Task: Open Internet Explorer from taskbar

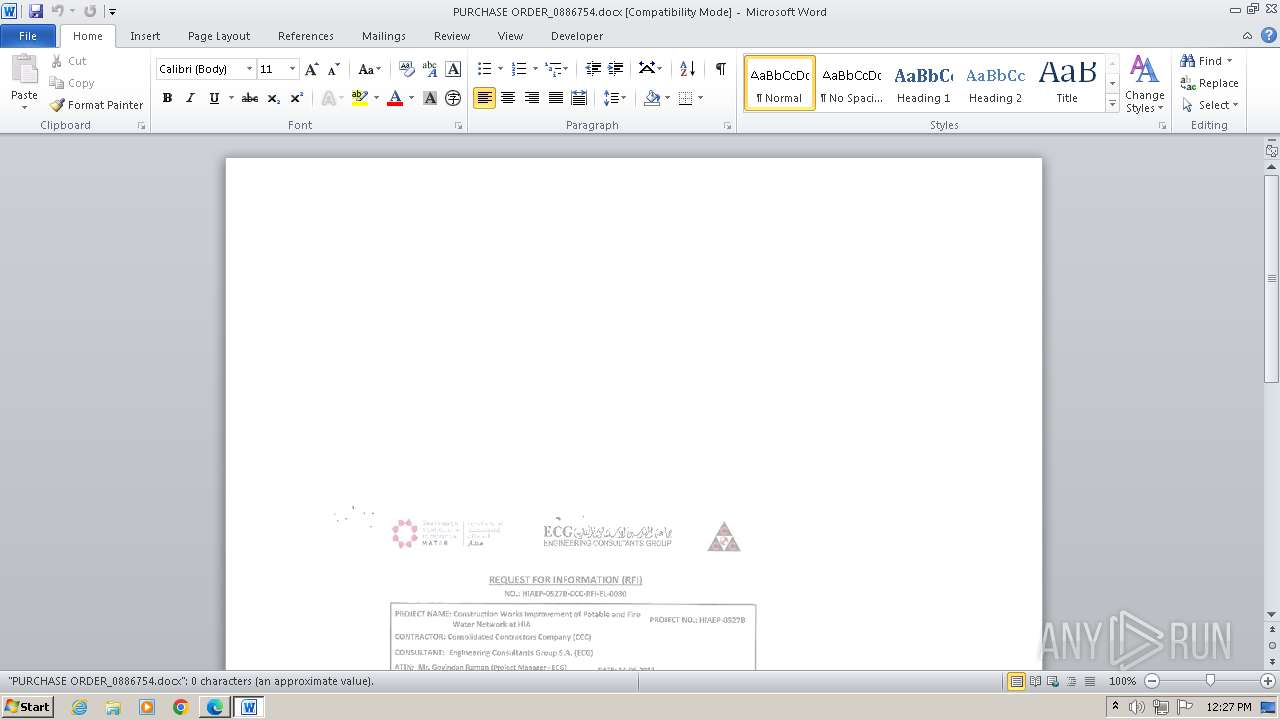Action: 79,707
